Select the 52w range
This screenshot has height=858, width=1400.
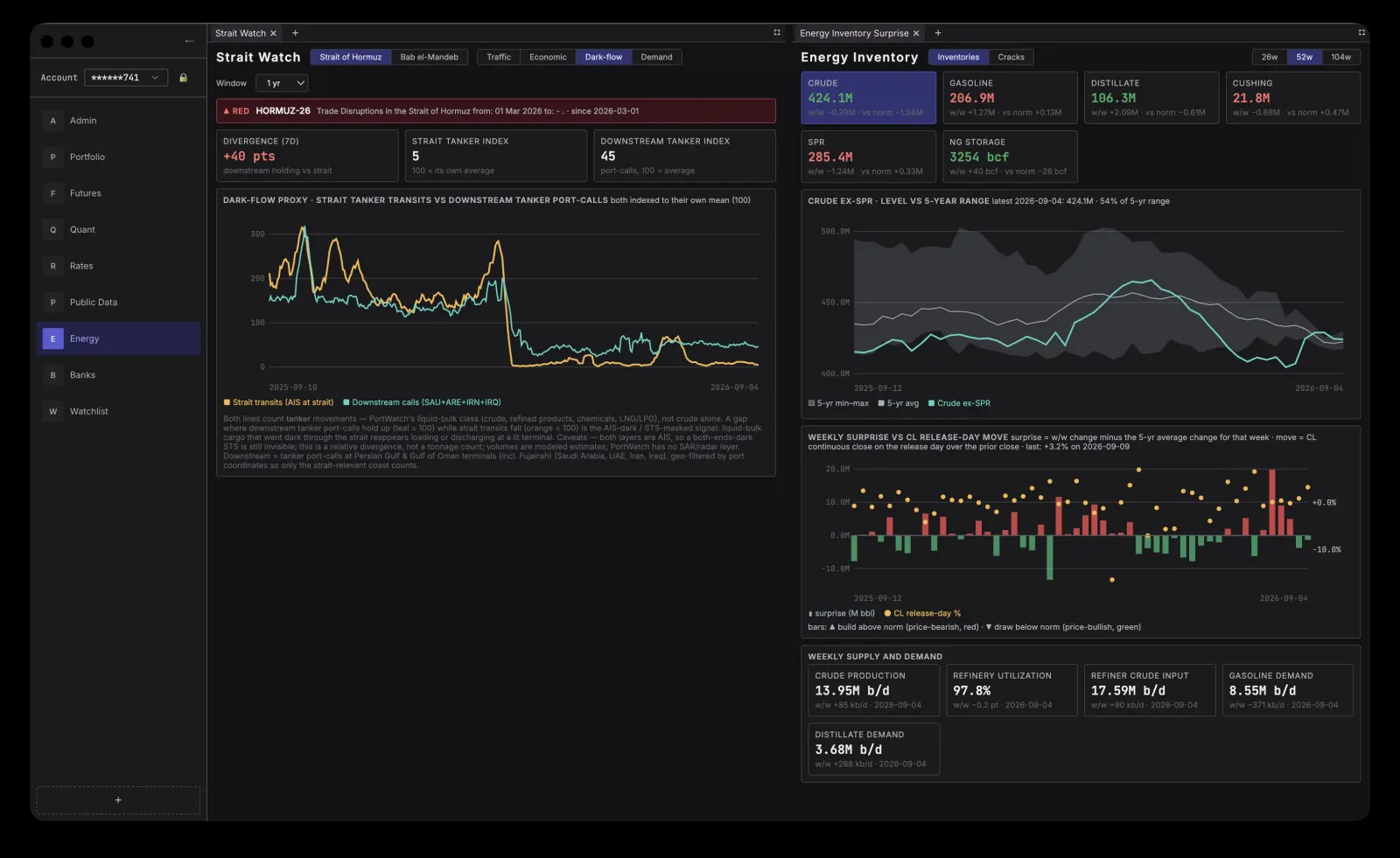coord(1305,57)
